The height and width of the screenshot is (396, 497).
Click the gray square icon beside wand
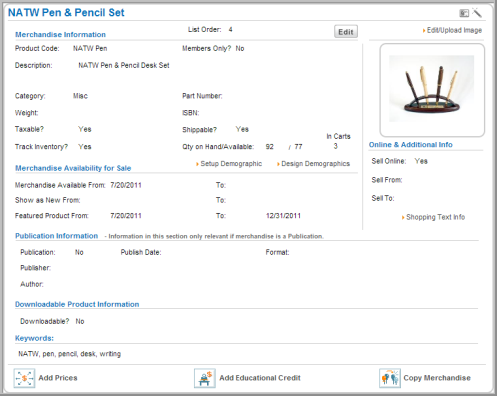(464, 13)
